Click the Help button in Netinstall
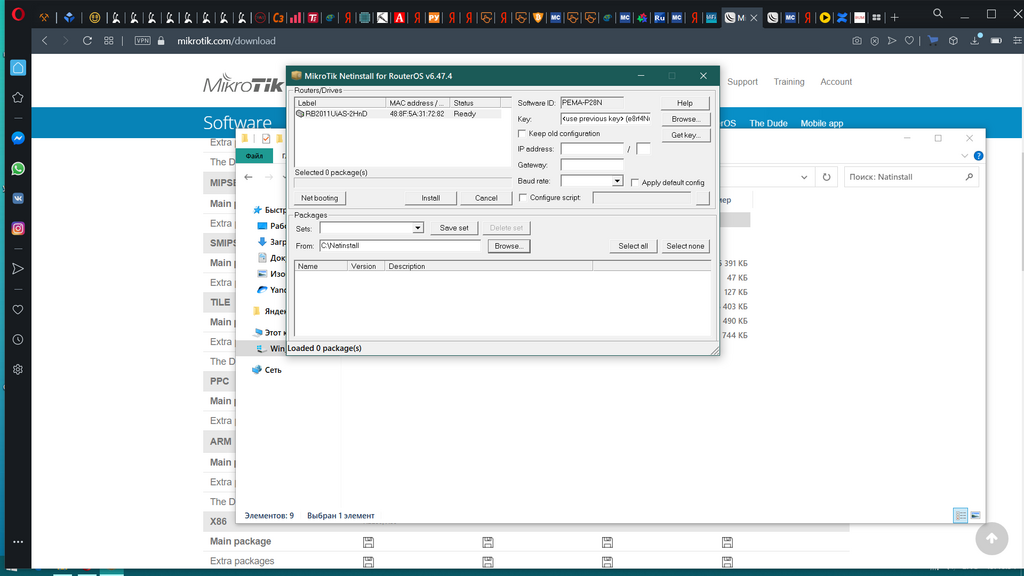Image resolution: width=1024 pixels, height=576 pixels. [684, 103]
